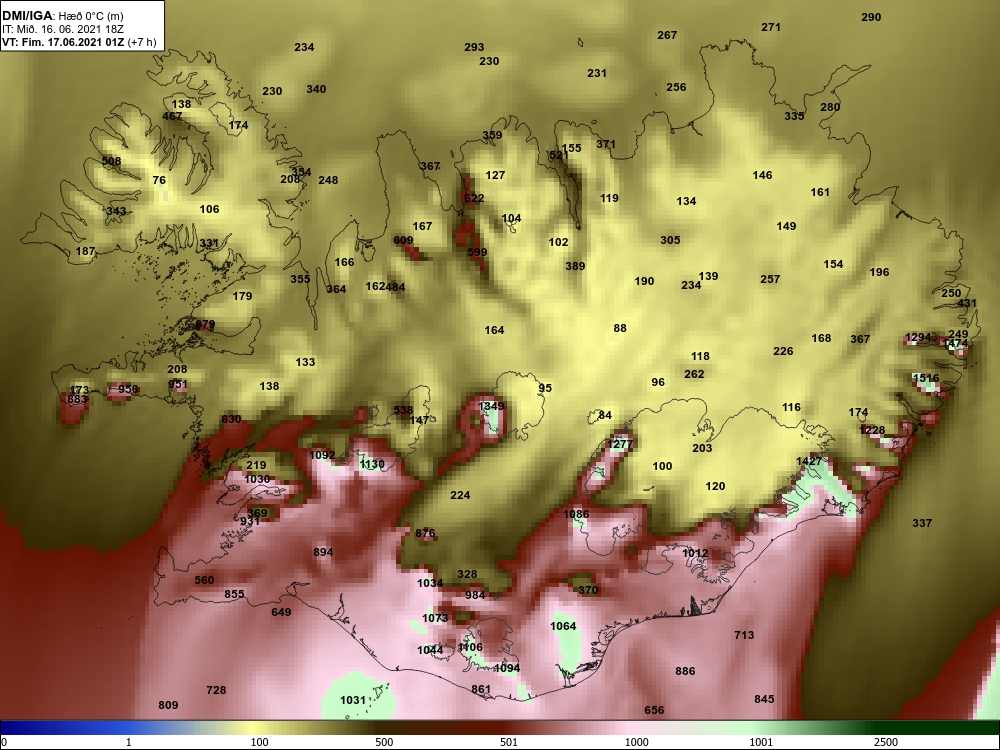Click the 1073 value on the map
This screenshot has width=1000, height=750.
[x=435, y=618]
